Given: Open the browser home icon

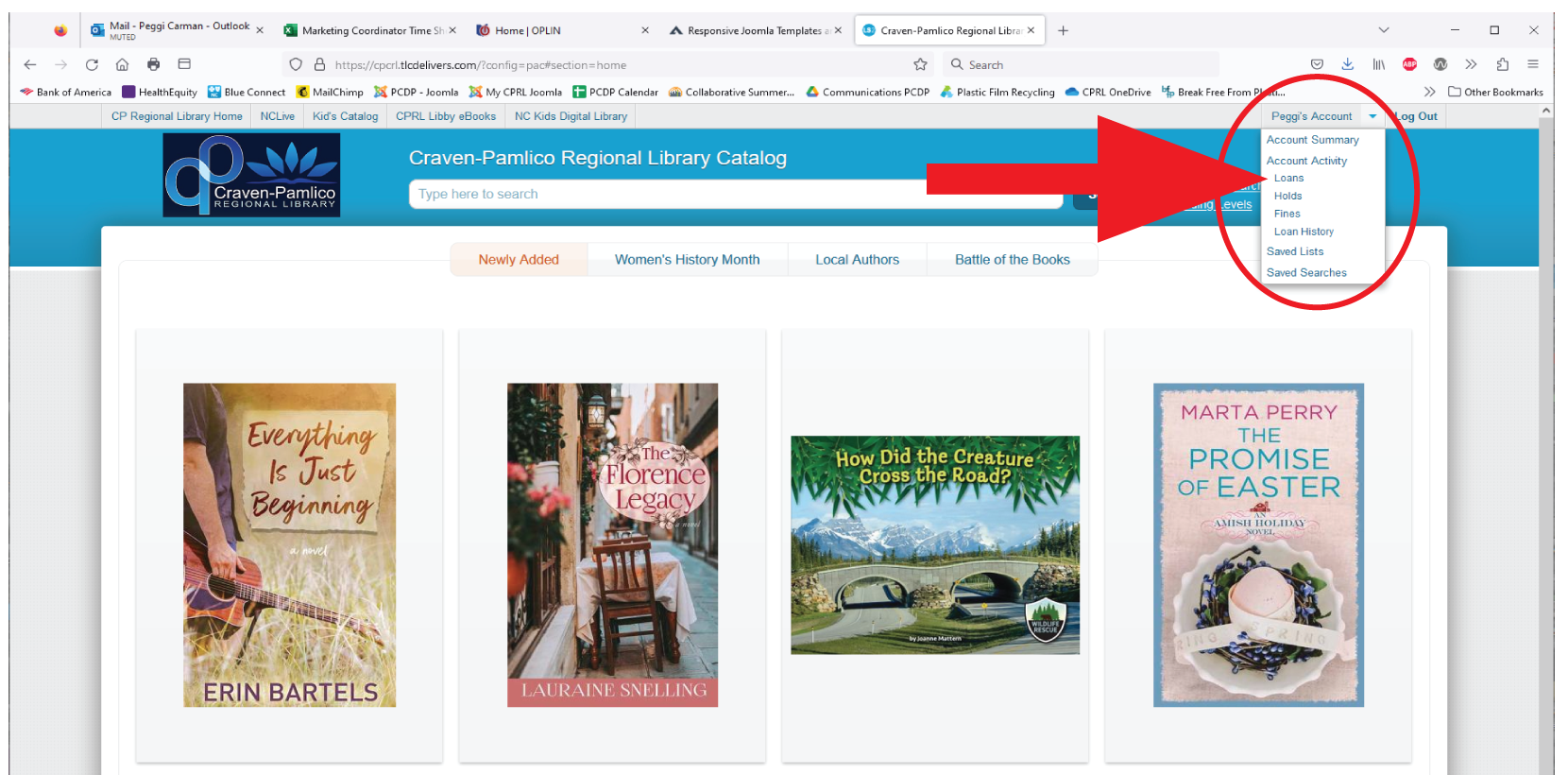Looking at the screenshot, I should [122, 64].
